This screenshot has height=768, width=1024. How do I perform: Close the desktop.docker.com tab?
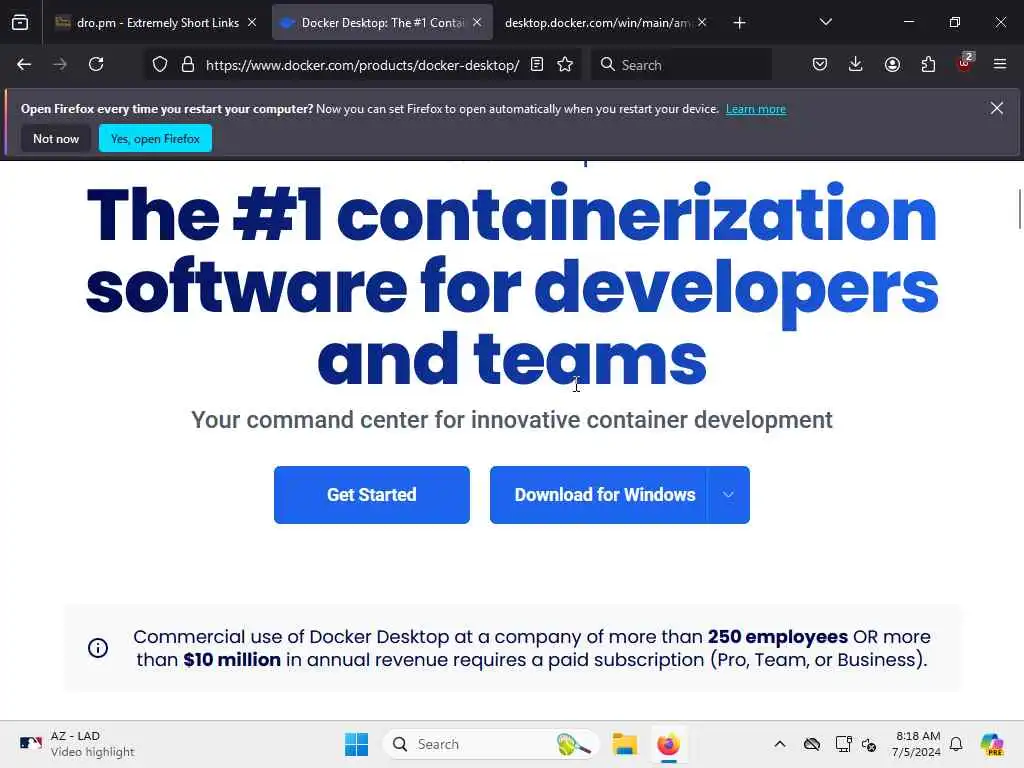point(702,23)
